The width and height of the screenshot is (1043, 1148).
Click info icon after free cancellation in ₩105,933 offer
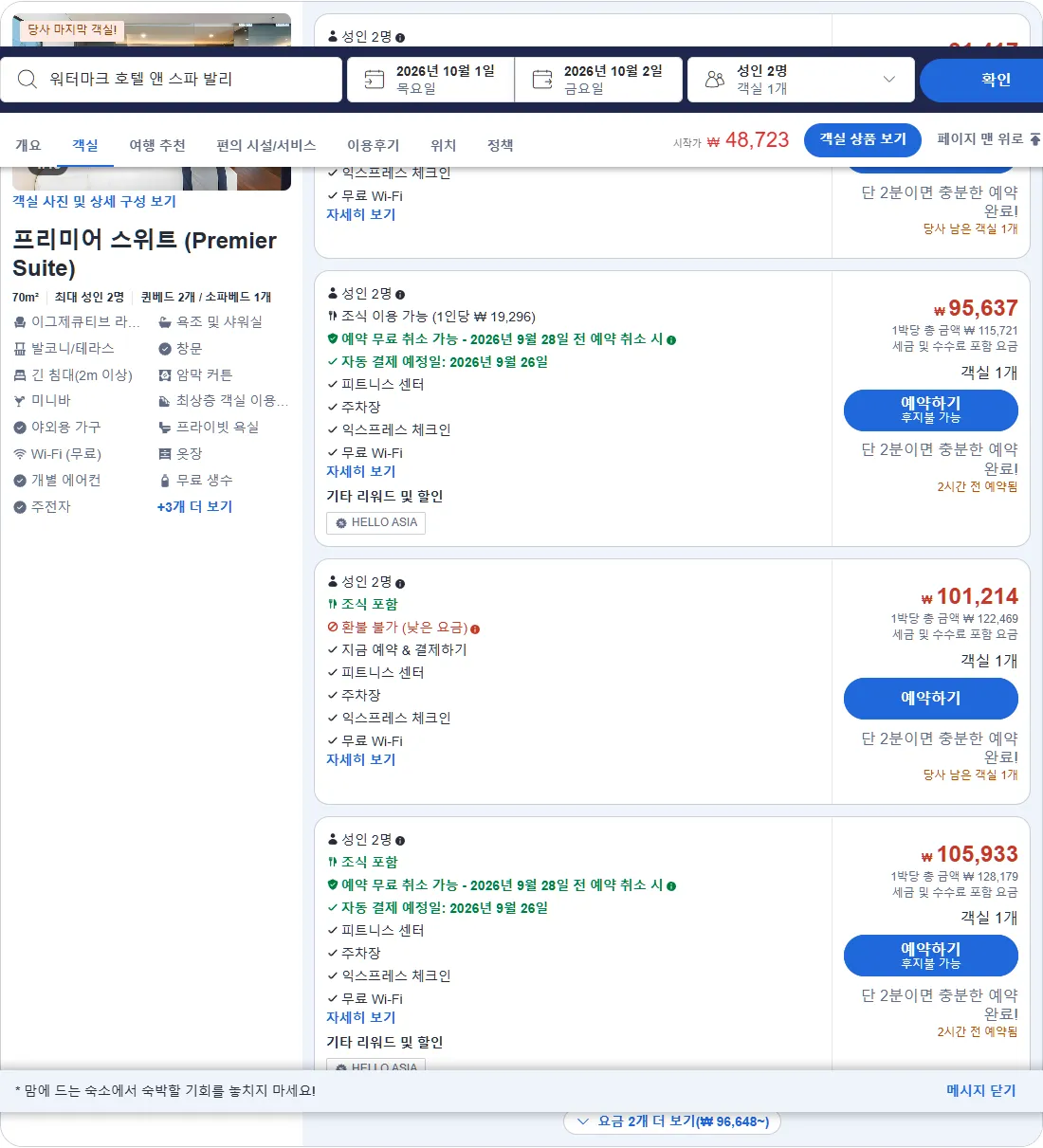click(x=671, y=886)
